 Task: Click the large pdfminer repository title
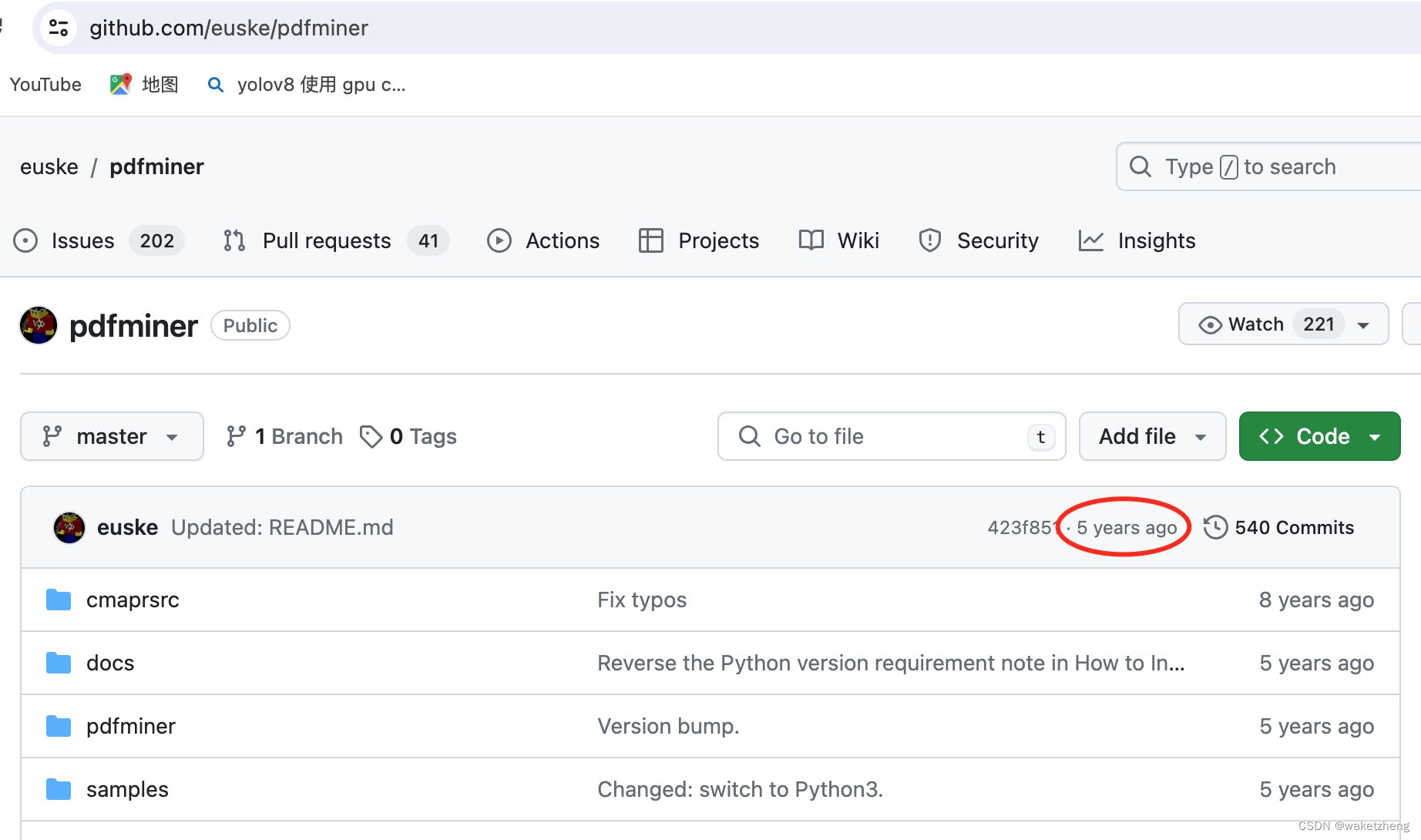pos(133,326)
